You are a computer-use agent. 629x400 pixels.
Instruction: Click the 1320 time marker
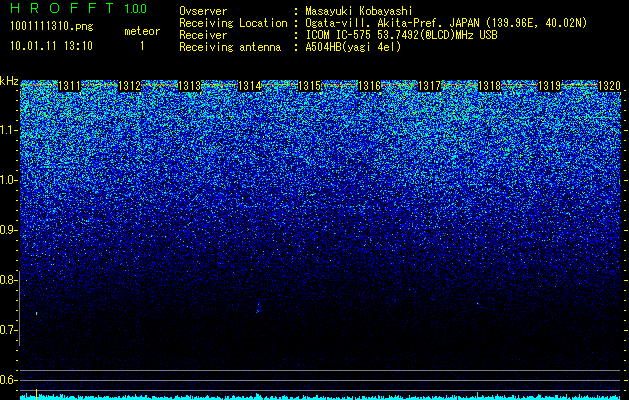click(x=609, y=86)
